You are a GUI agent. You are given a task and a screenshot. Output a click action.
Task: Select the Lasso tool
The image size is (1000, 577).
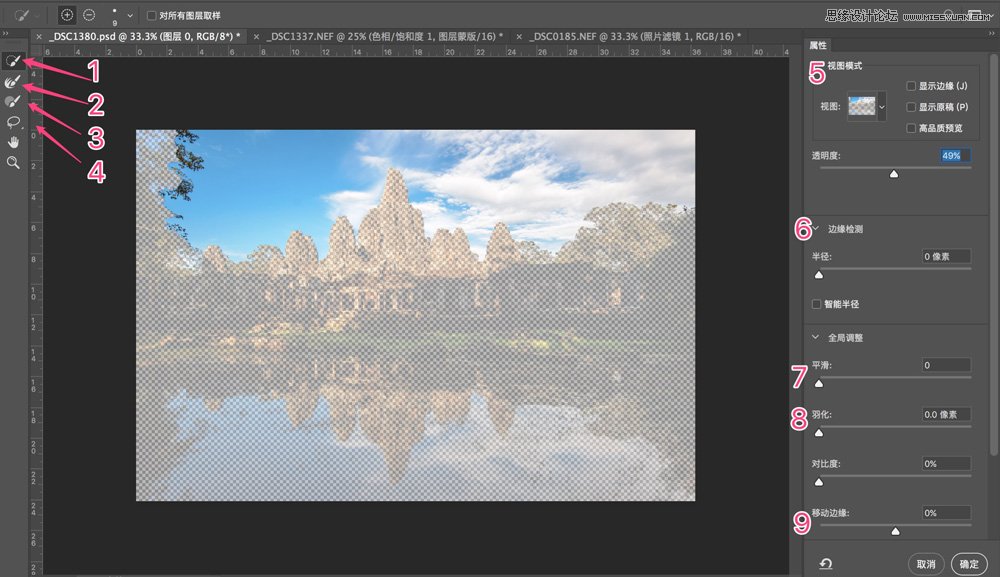coord(13,121)
